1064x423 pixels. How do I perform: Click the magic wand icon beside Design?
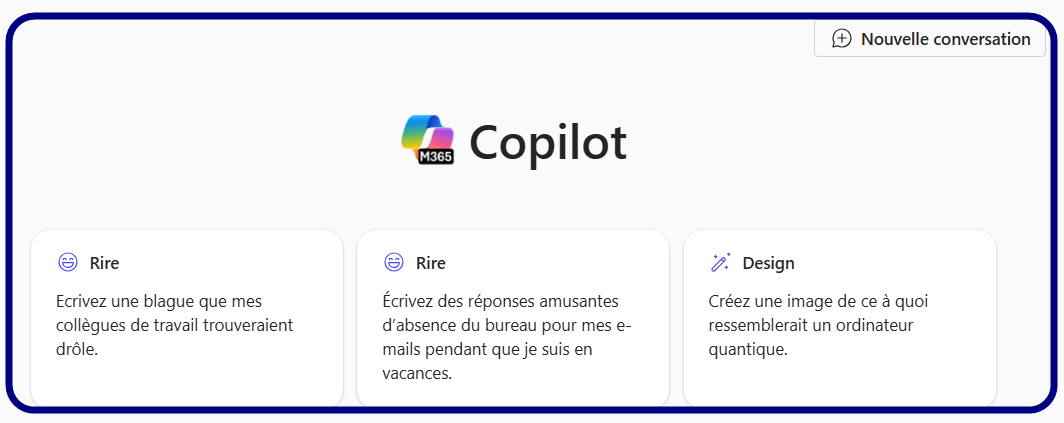tap(720, 262)
